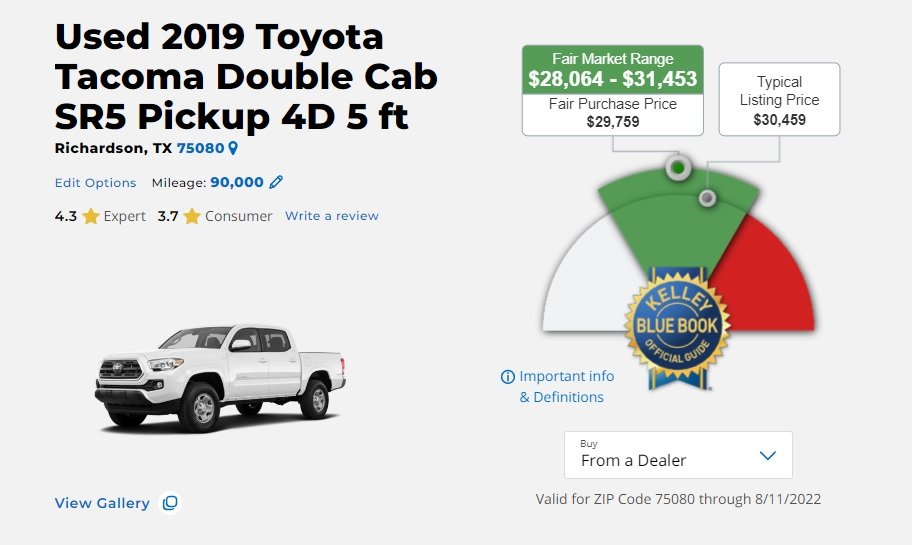
Task: Click the Expert rating gold star
Action: tap(91, 216)
